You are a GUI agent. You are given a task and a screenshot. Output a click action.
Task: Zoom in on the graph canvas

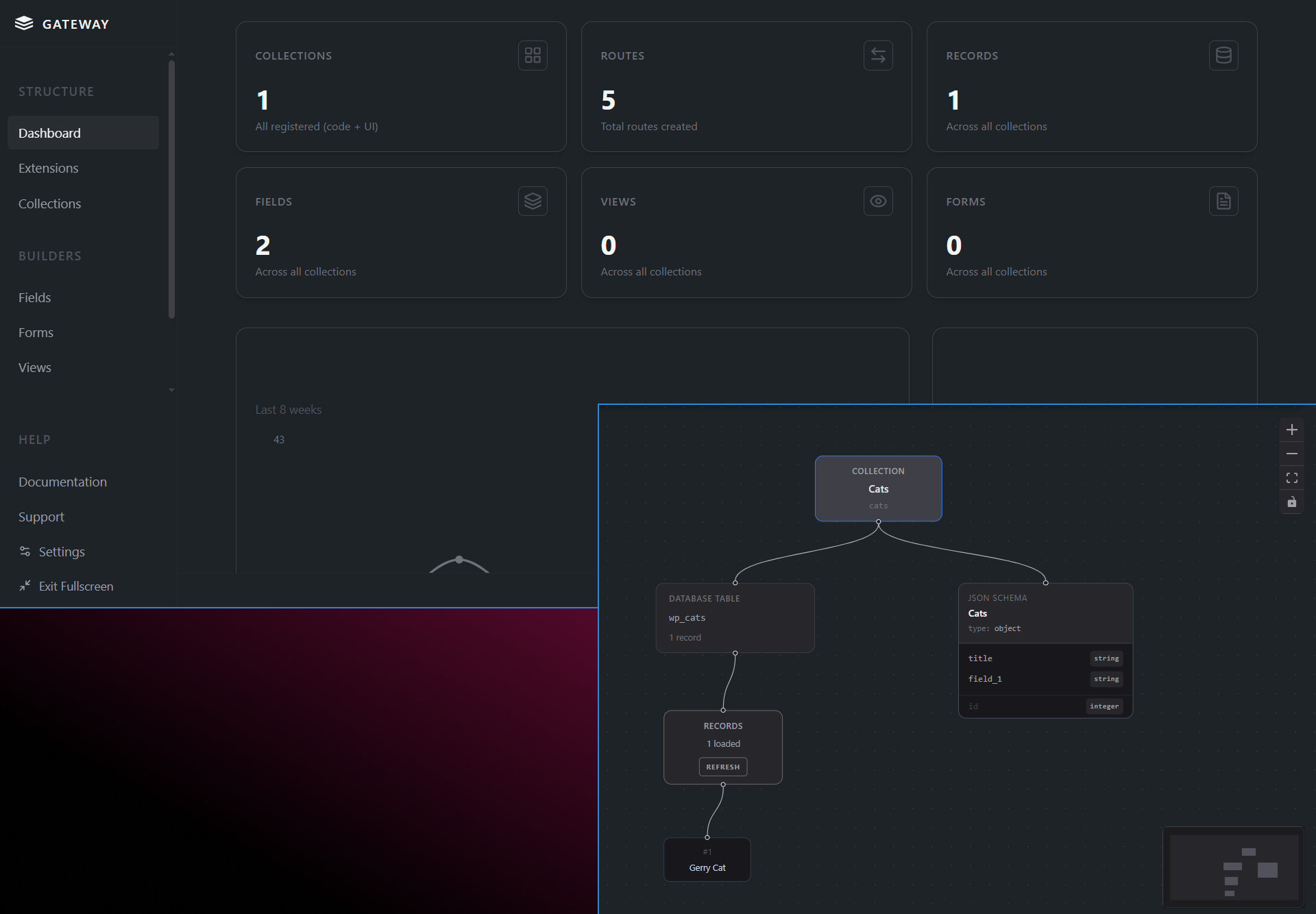coord(1291,430)
